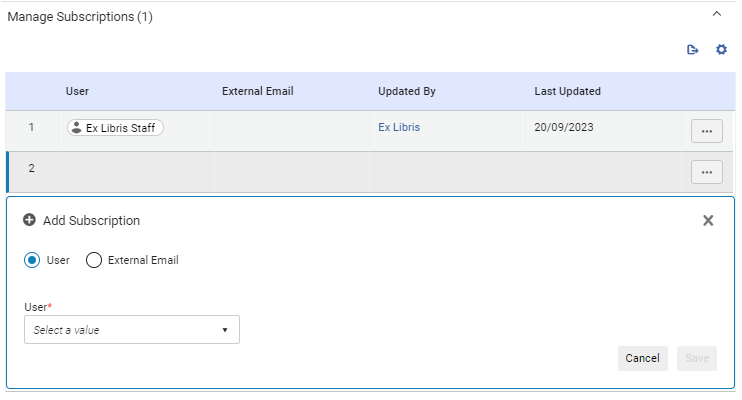Image resolution: width=742 pixels, height=400 pixels.
Task: Click the Save button
Action: pyautogui.click(x=696, y=358)
